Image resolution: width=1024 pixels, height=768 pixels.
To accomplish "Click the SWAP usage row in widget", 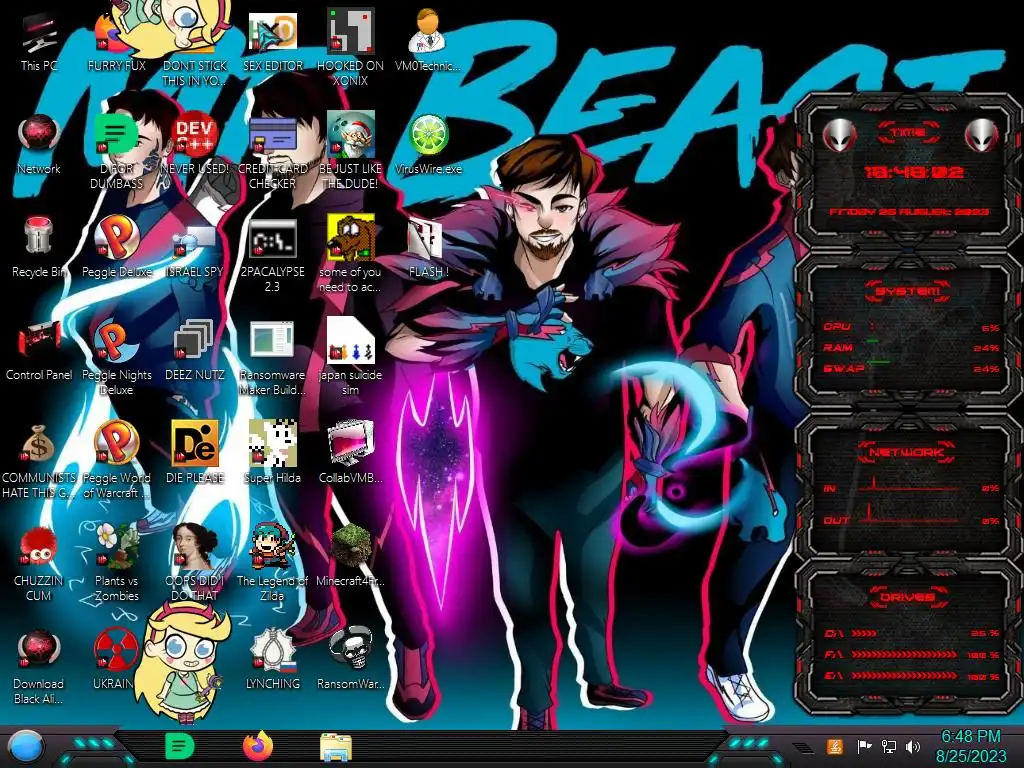I will pyautogui.click(x=911, y=368).
